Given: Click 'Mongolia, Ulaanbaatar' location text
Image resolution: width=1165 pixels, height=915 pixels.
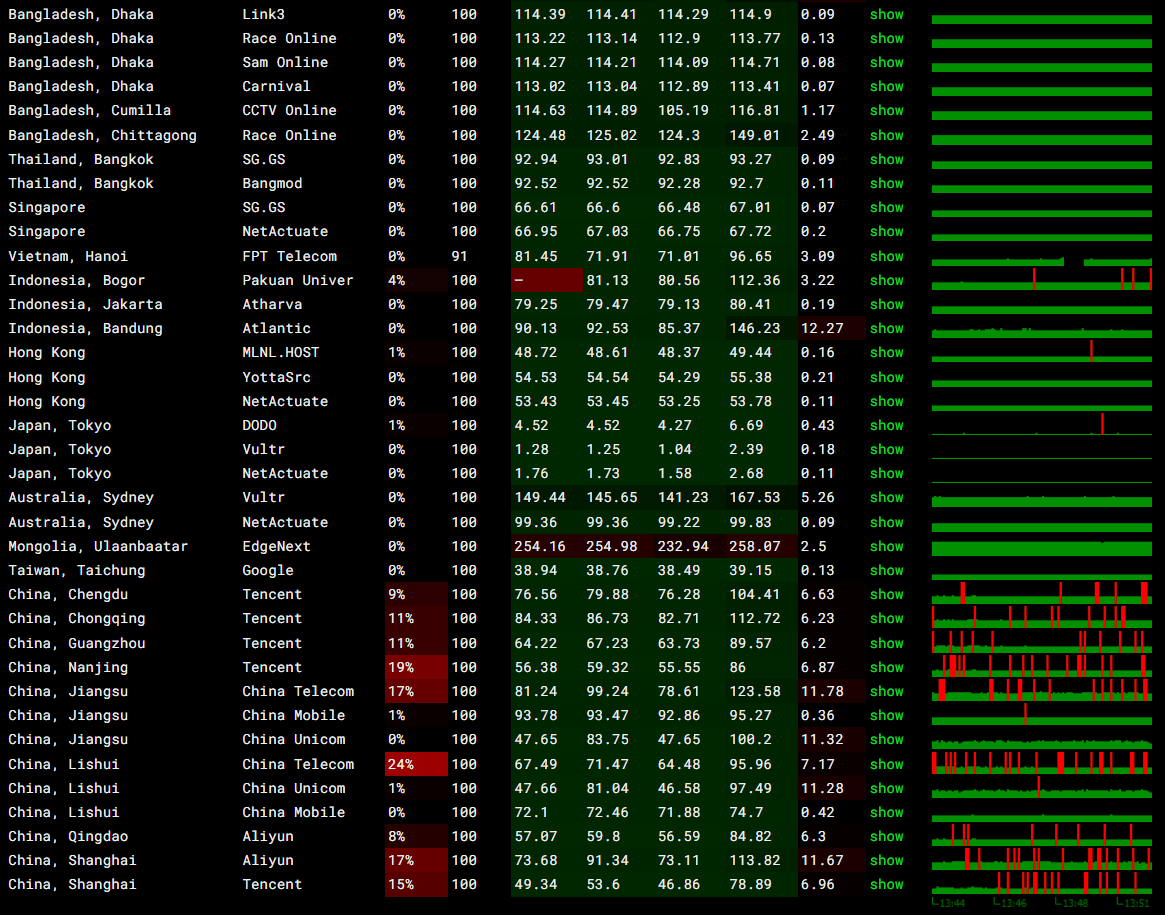Looking at the screenshot, I should pos(98,546).
